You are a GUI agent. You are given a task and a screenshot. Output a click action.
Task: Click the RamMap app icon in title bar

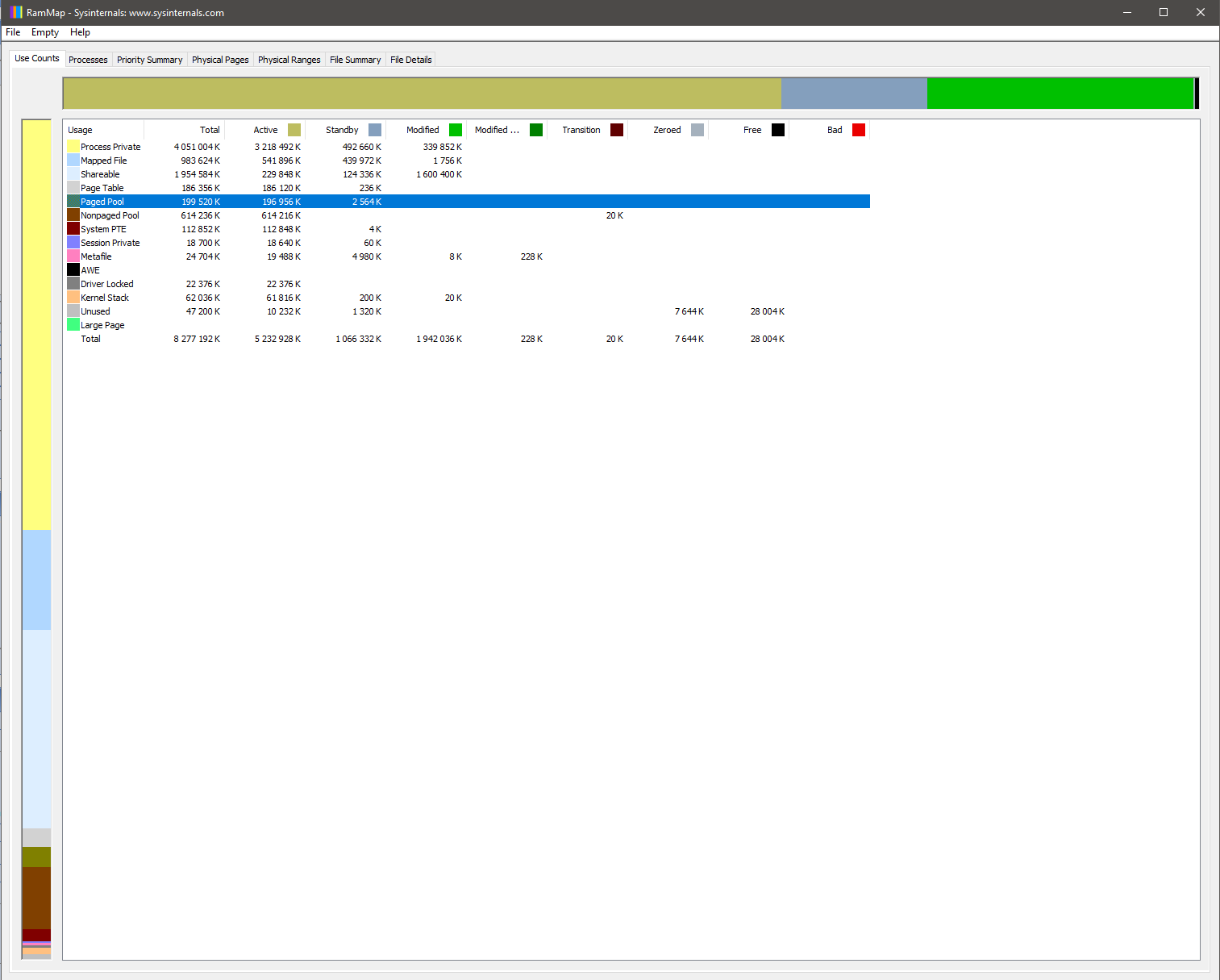pos(16,12)
